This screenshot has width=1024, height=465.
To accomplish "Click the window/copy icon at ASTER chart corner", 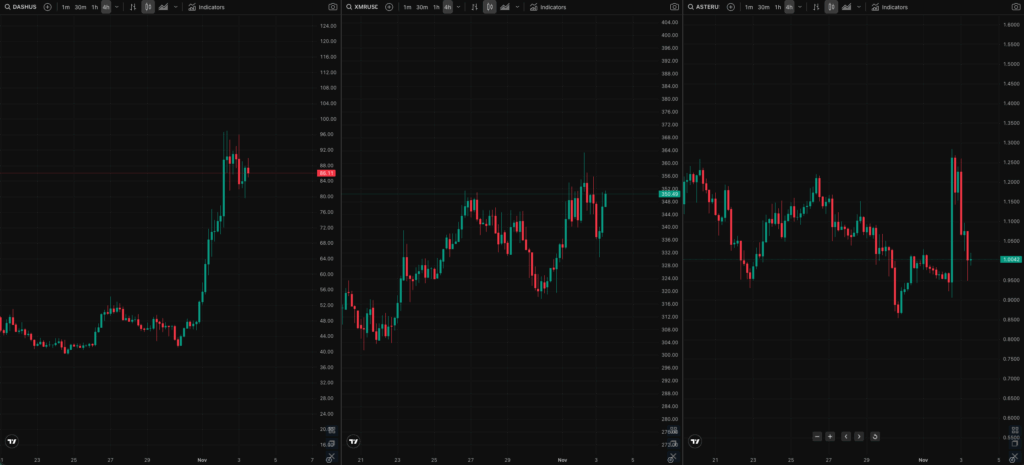I will tap(1015, 443).
